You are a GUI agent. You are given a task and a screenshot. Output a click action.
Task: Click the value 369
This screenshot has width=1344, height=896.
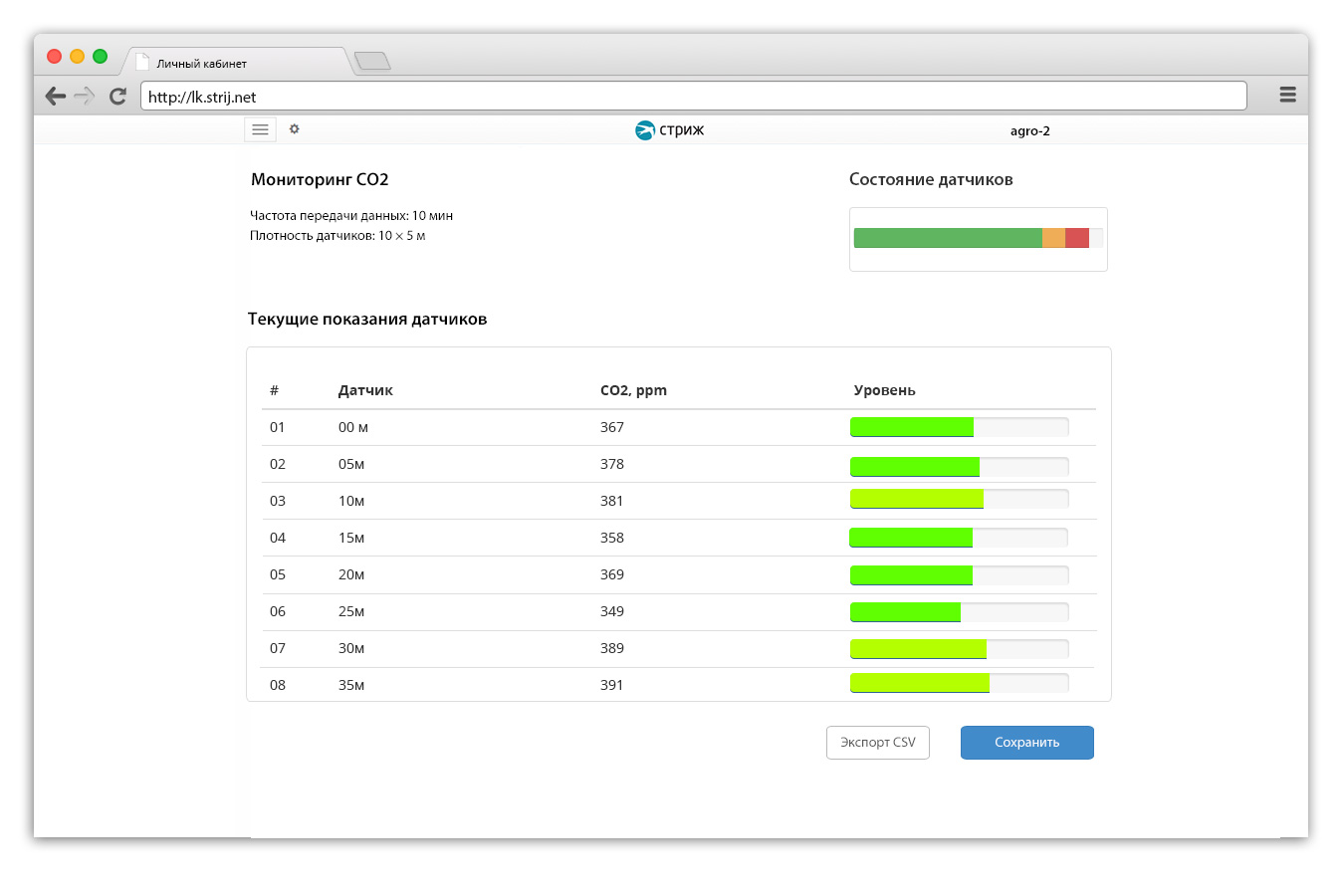point(612,574)
